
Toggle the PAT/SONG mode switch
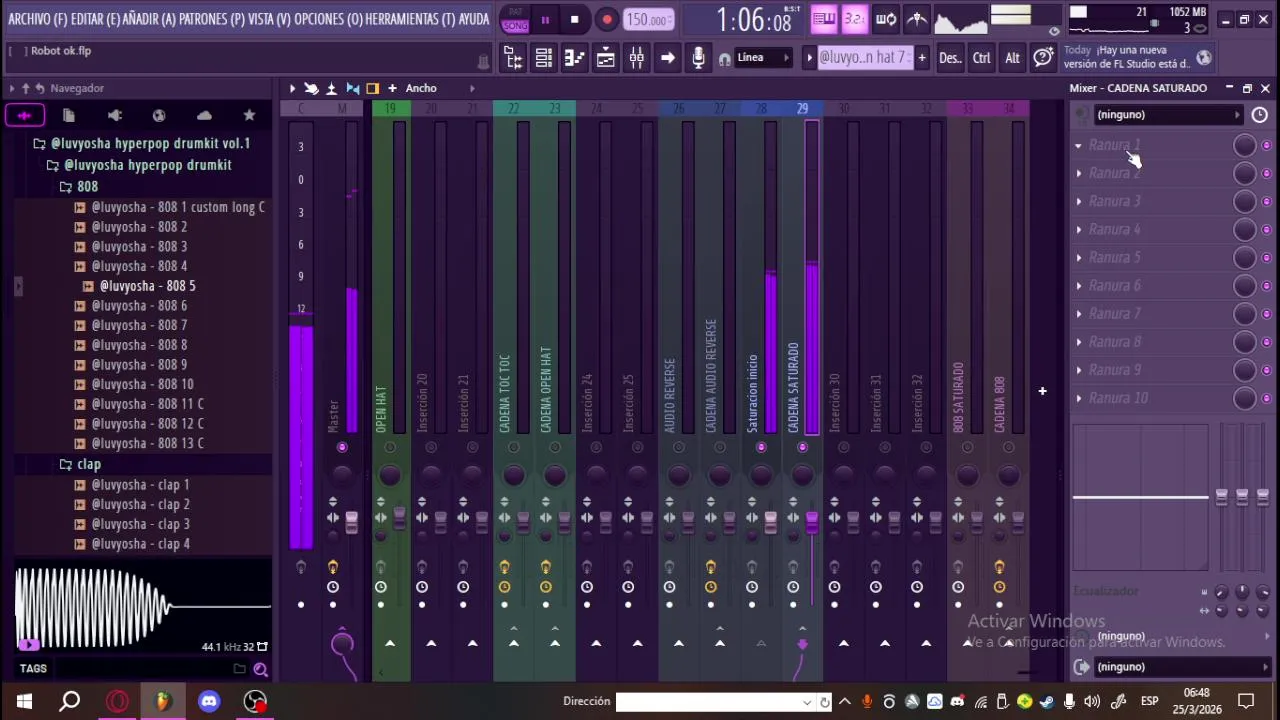coord(515,19)
